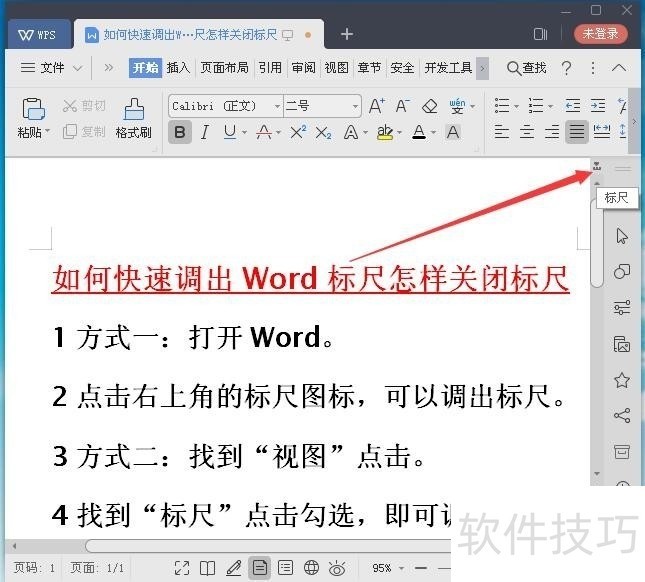Open the star favorites icon in sidebar
Screen dimensions: 645x582
tap(622, 380)
